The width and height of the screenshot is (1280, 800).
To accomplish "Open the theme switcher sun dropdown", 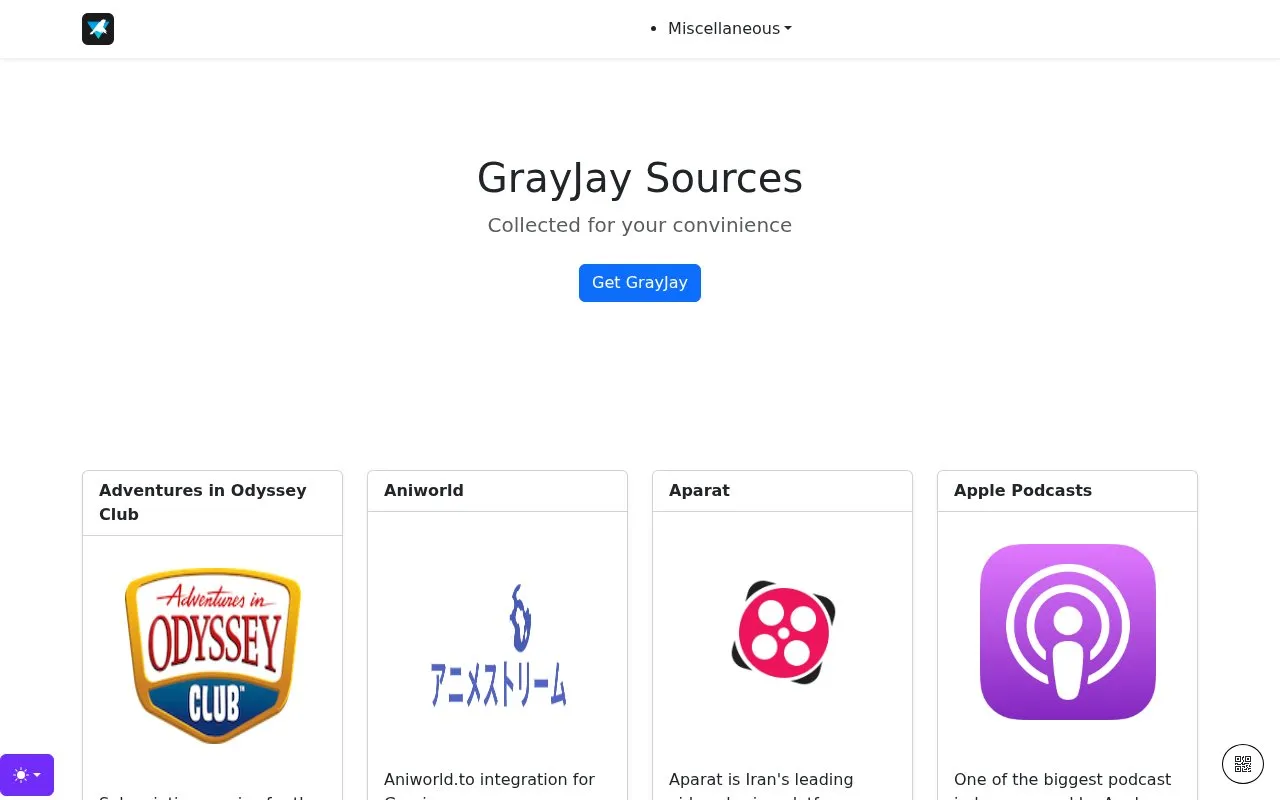I will [x=27, y=775].
